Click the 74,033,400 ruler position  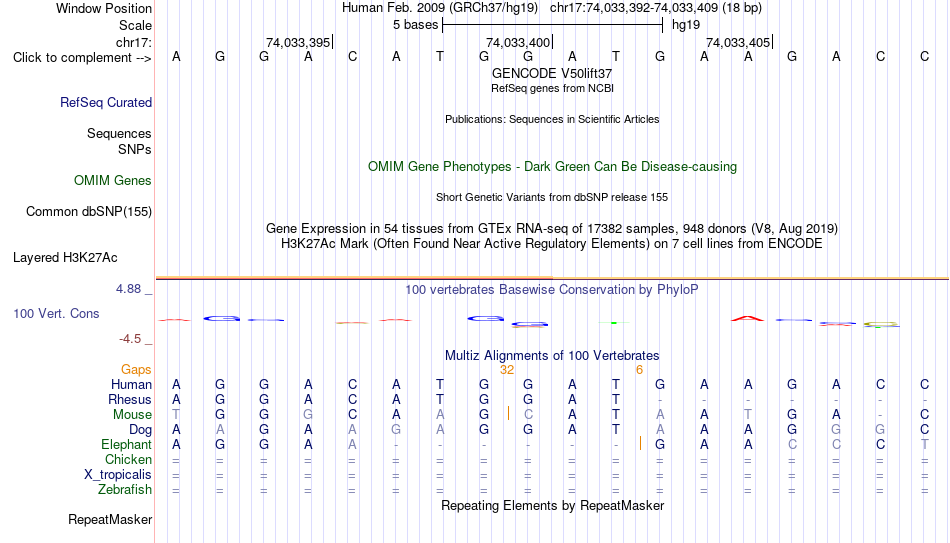(518, 42)
